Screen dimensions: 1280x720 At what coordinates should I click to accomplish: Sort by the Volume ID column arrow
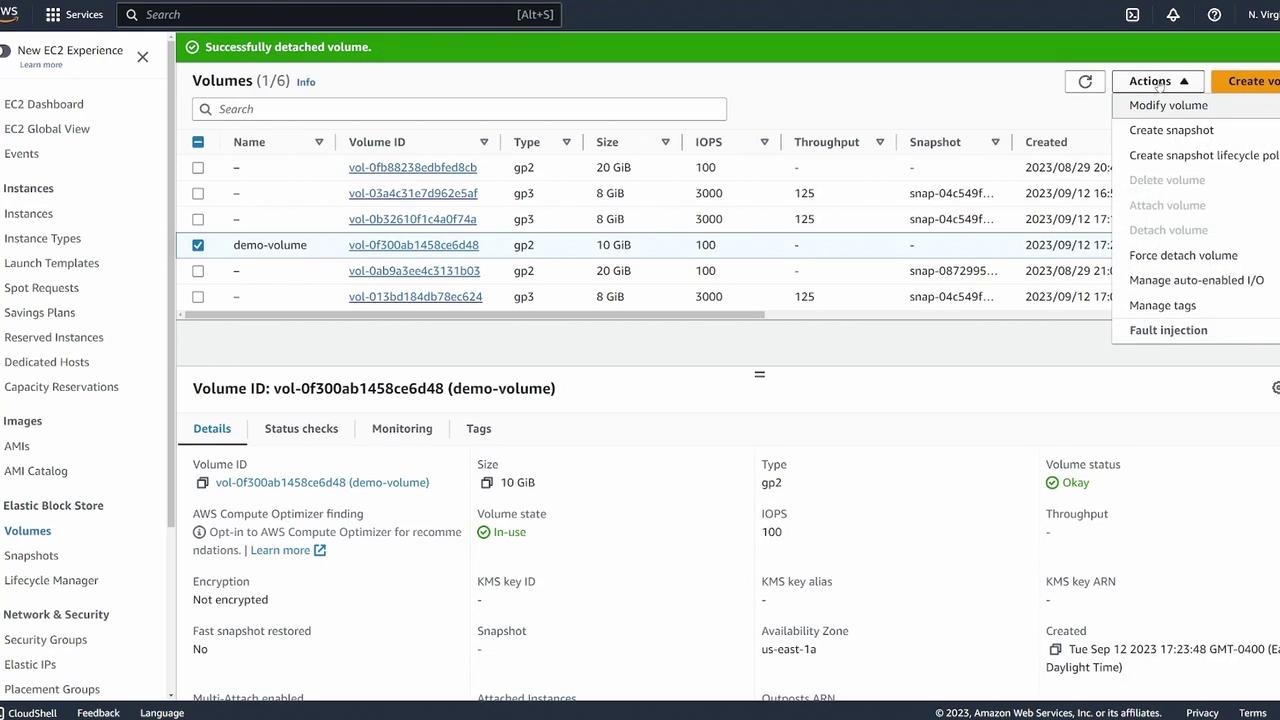[x=484, y=142]
